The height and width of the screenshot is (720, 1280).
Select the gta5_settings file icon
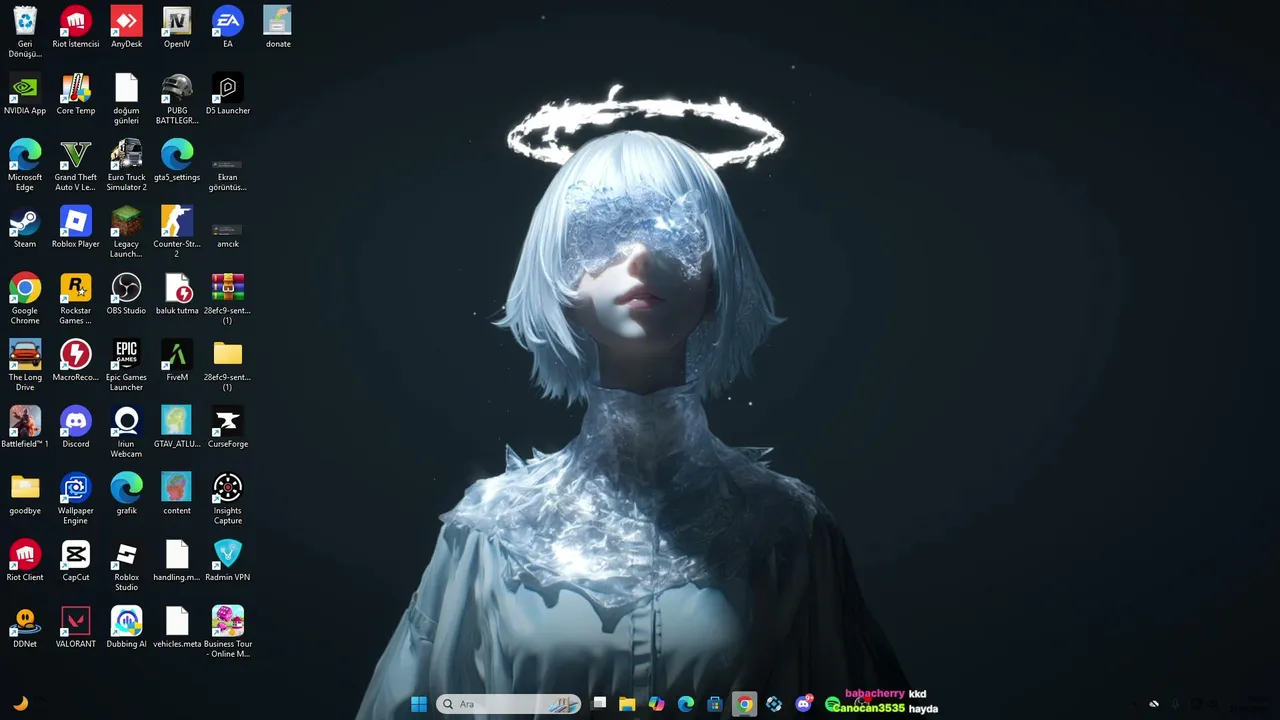click(177, 155)
